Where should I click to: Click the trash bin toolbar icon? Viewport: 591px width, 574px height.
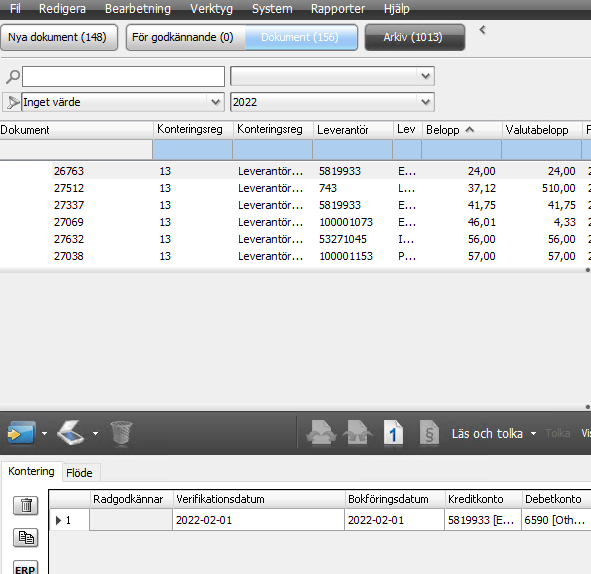point(121,433)
